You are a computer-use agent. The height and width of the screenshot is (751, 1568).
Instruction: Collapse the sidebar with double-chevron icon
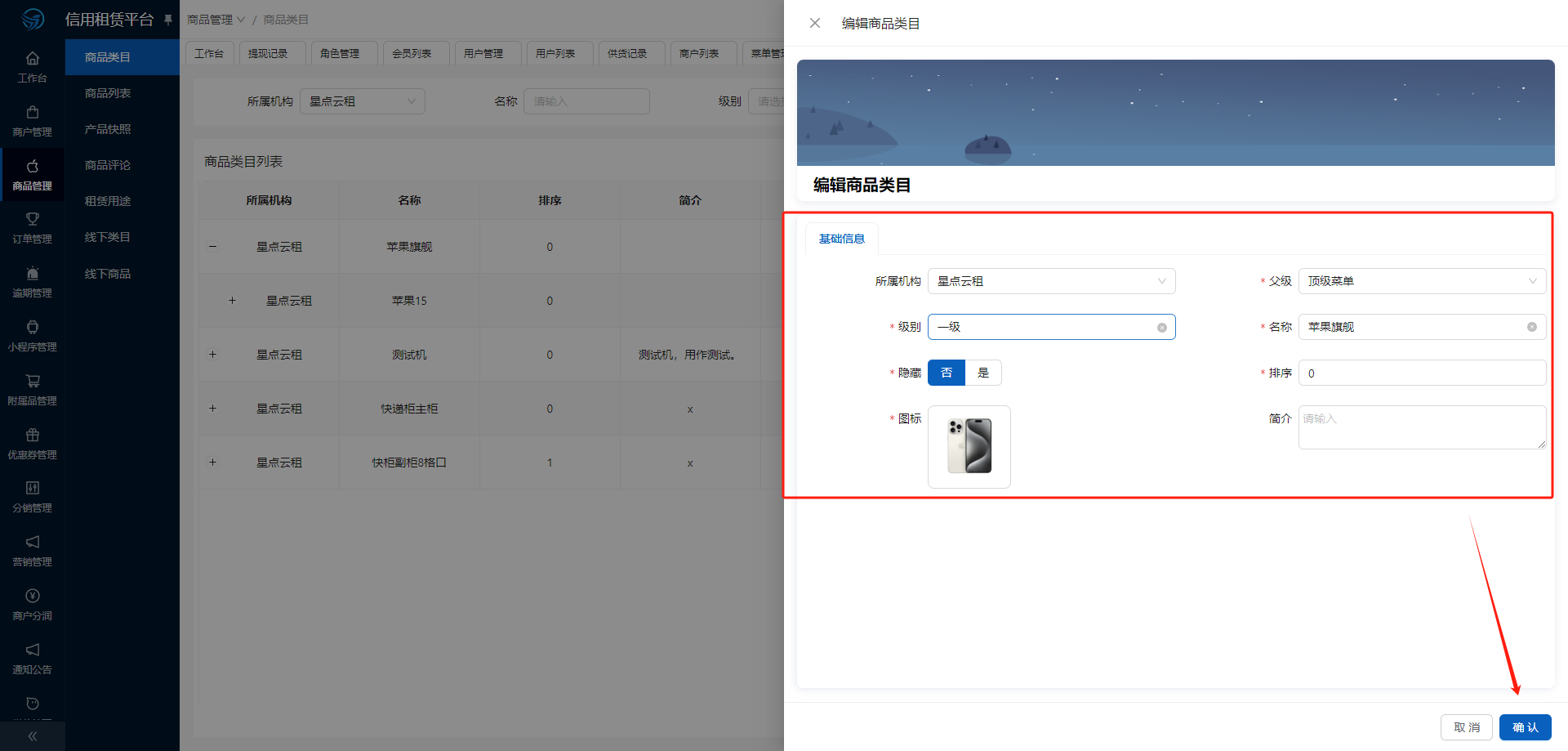tap(33, 736)
